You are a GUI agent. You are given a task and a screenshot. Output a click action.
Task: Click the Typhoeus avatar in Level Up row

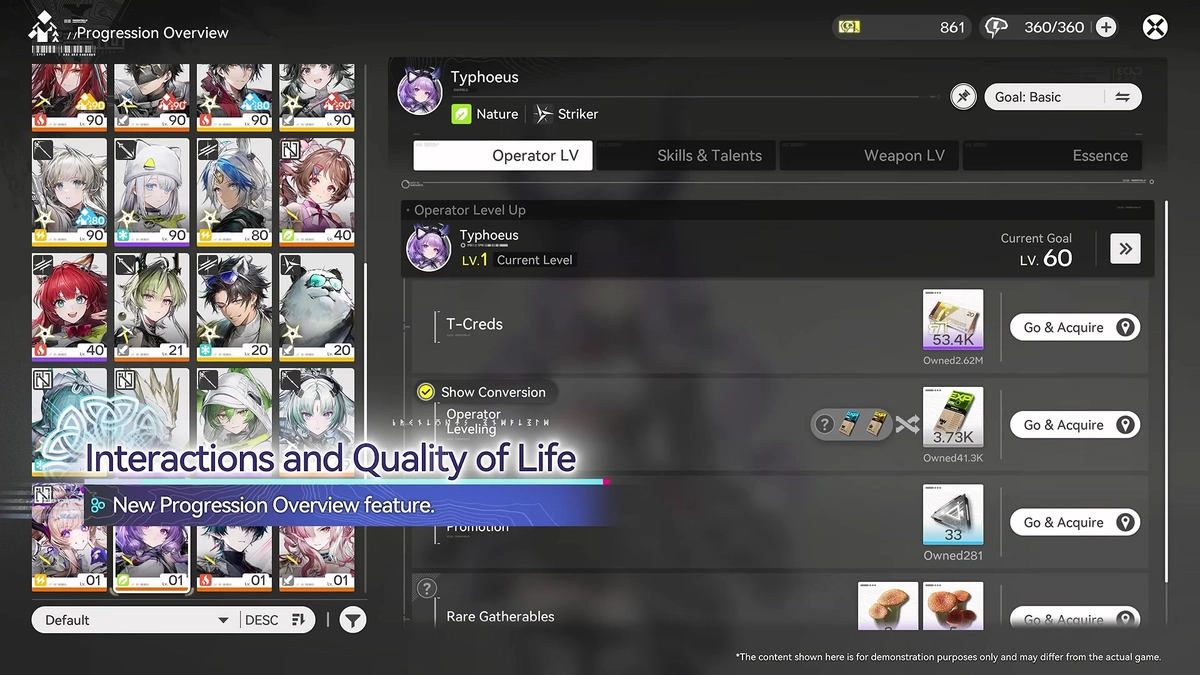(428, 248)
